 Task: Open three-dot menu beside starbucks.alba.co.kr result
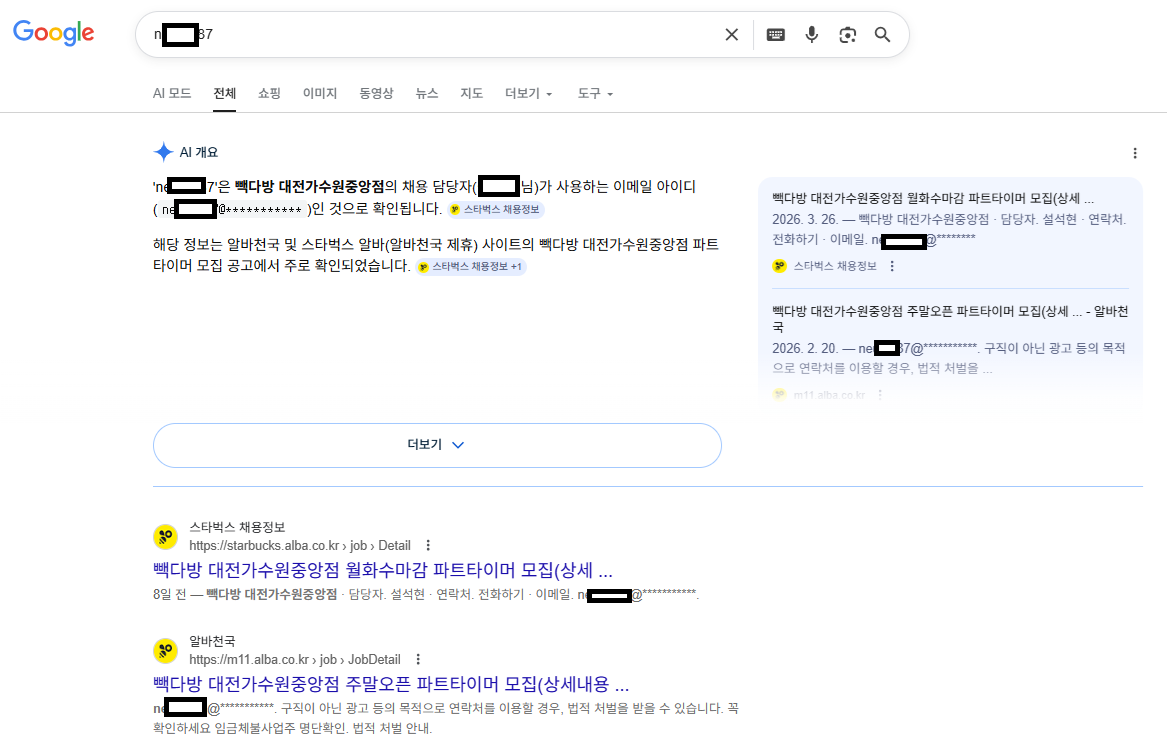pos(428,545)
